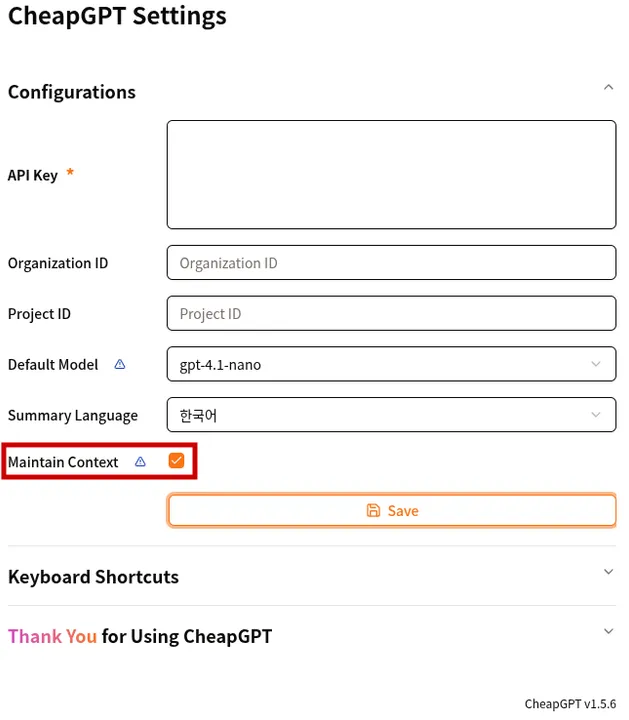
Task: Click the chevron icon of Configurations section
Action: [608, 88]
